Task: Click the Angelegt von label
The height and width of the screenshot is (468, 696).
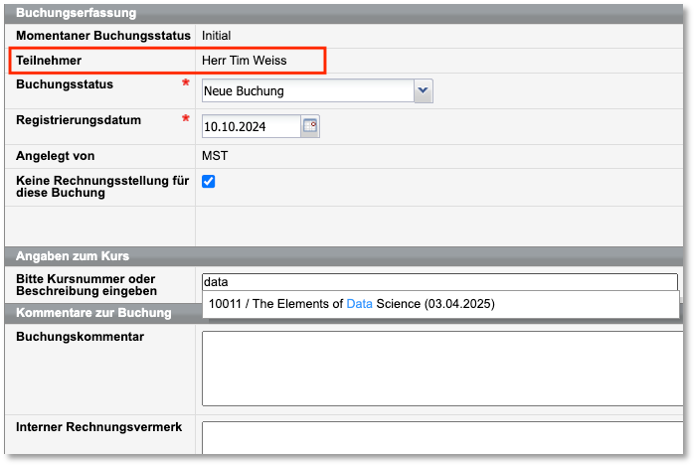Action: pyautogui.click(x=55, y=156)
